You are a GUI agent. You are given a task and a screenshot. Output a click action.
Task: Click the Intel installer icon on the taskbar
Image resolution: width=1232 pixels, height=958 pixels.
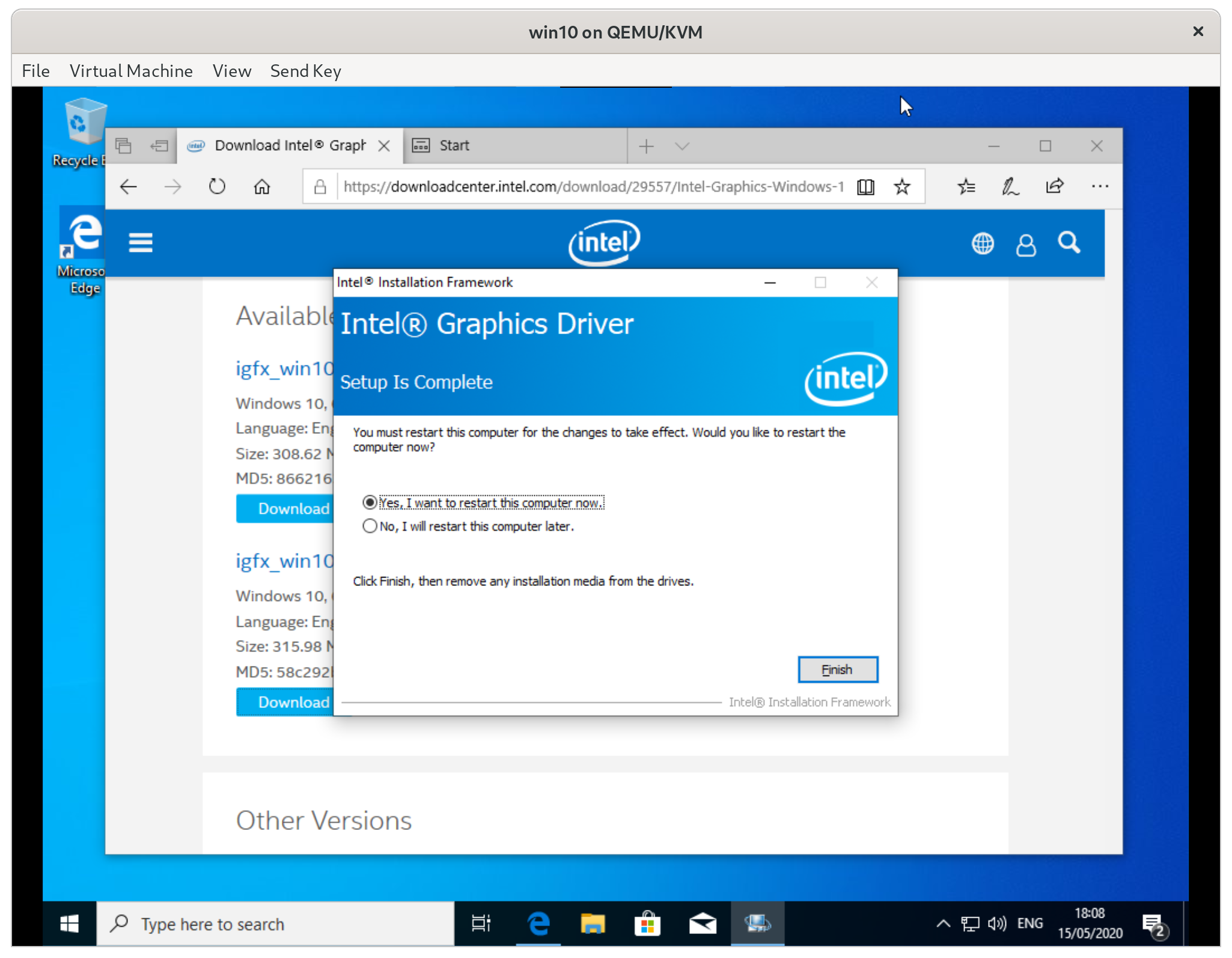[x=757, y=924]
